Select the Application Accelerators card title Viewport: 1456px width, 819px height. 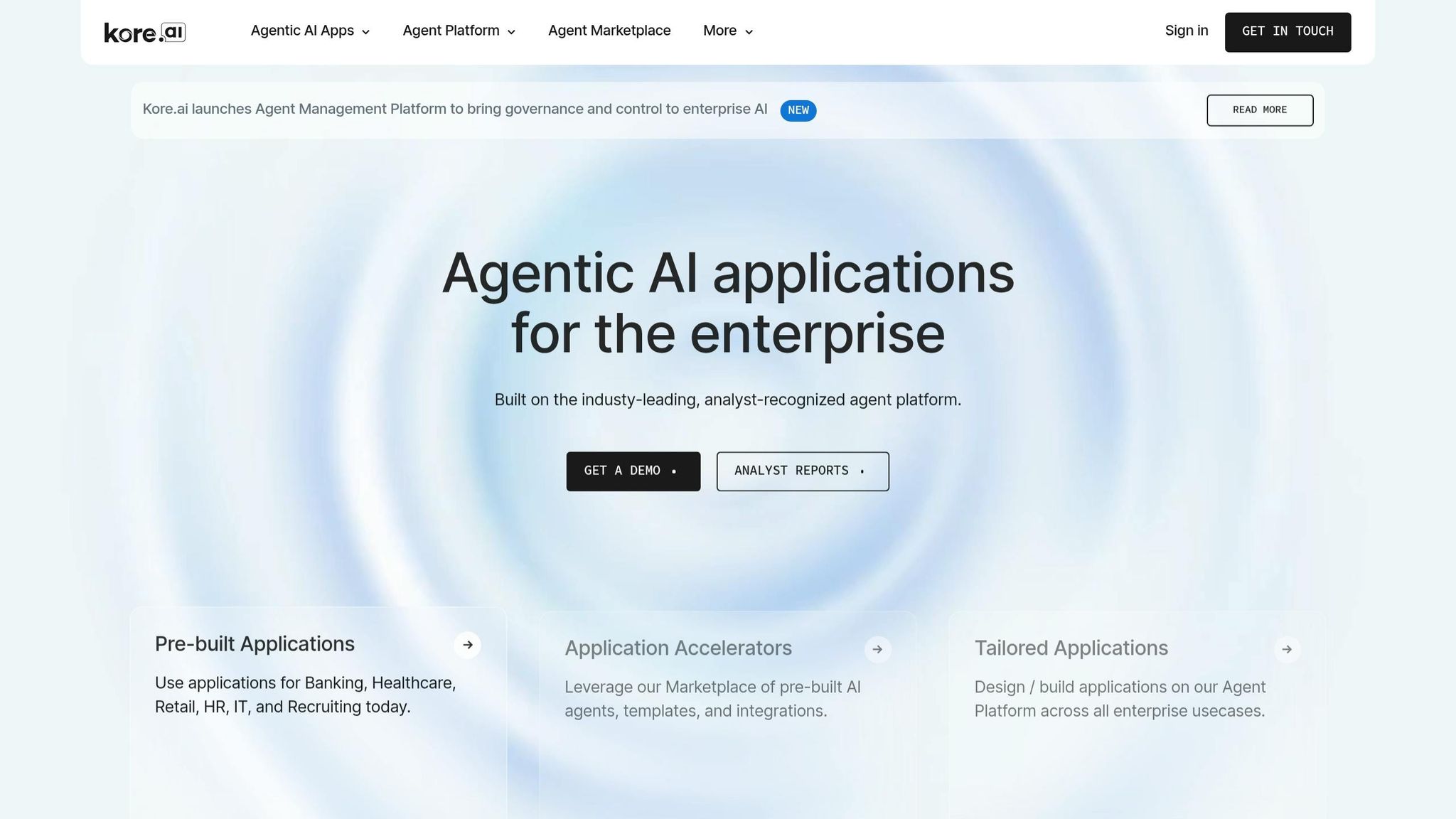[678, 648]
